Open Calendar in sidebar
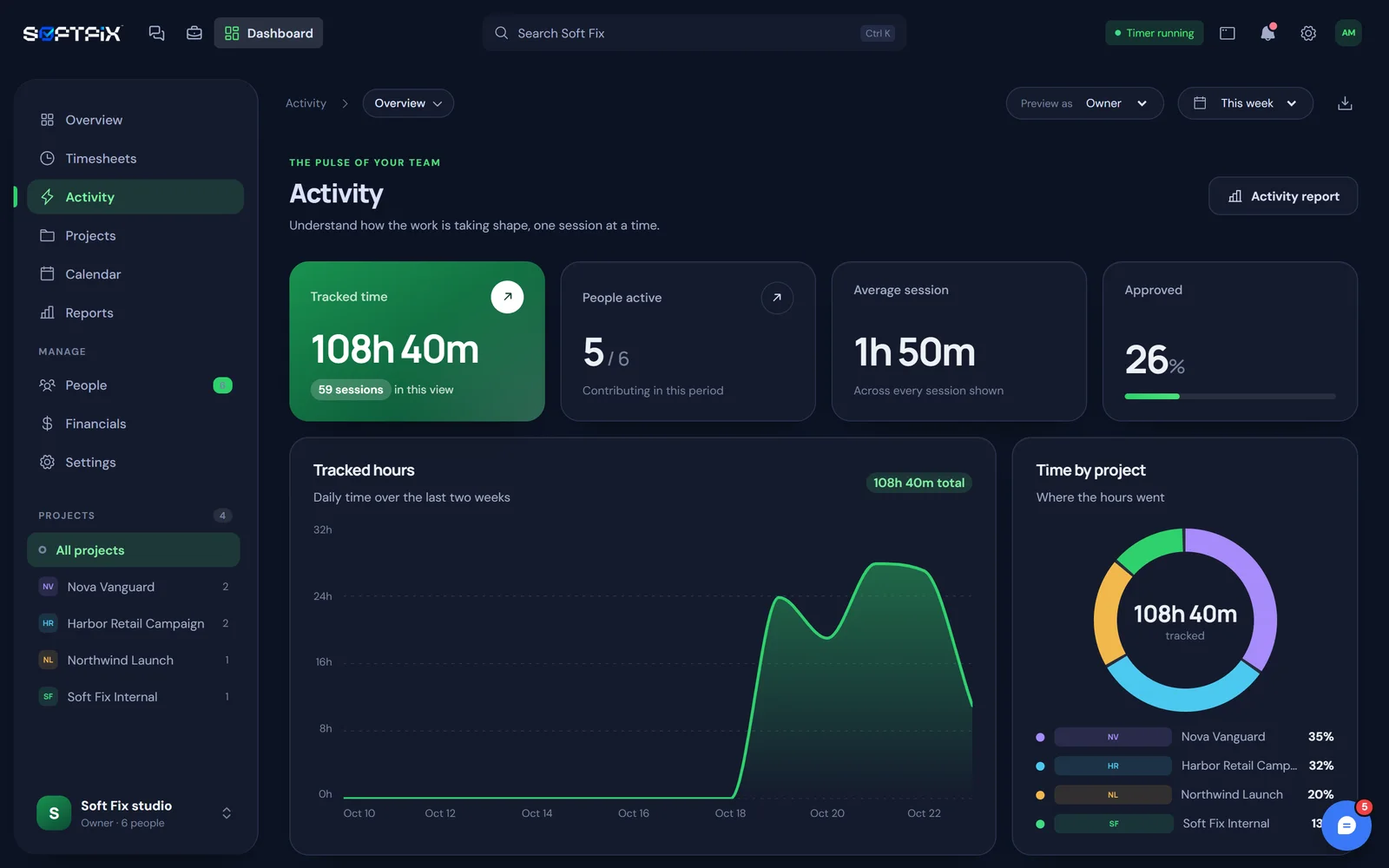This screenshot has height=868, width=1389. pos(135,274)
